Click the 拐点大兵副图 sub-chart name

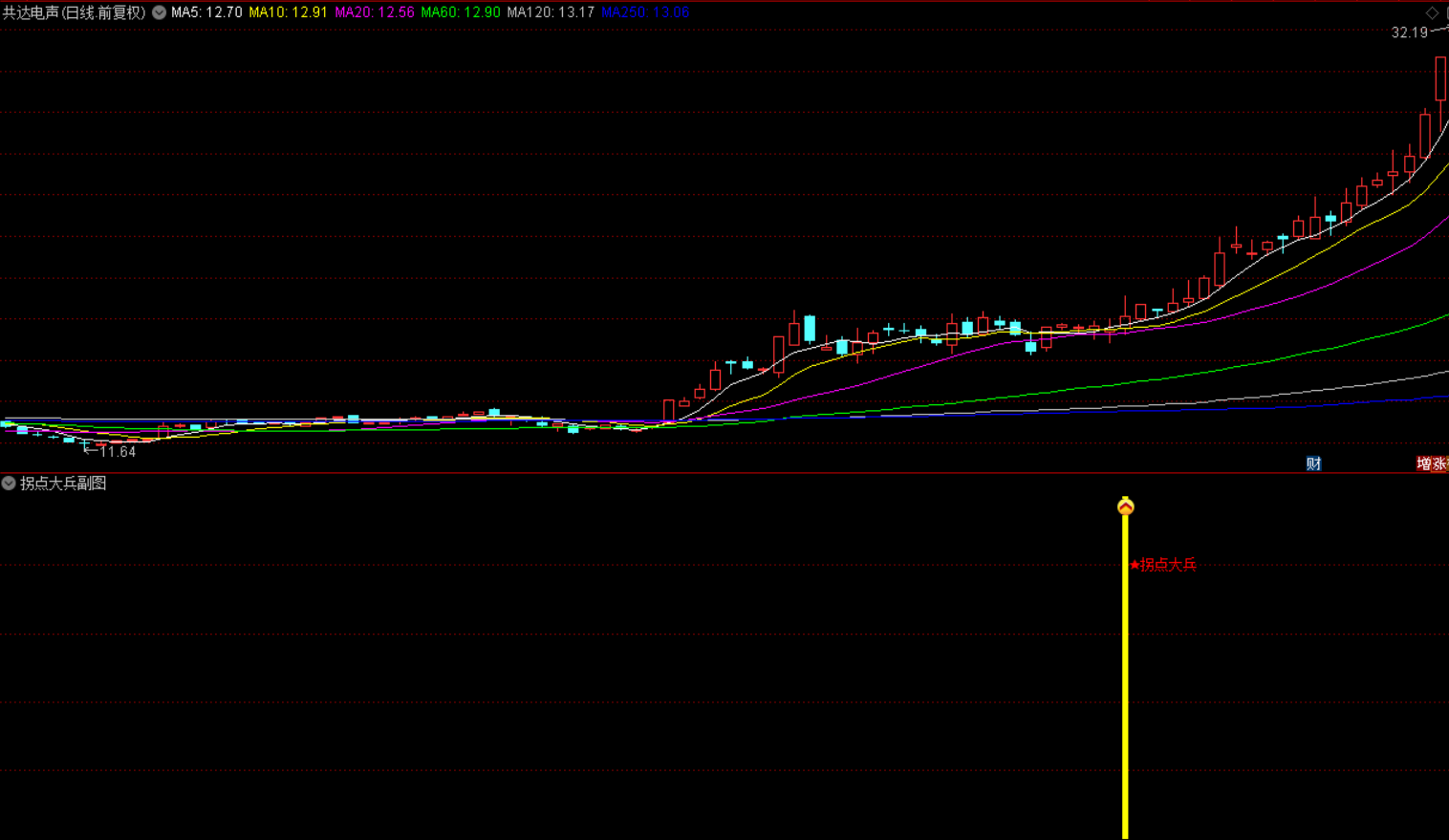63,484
